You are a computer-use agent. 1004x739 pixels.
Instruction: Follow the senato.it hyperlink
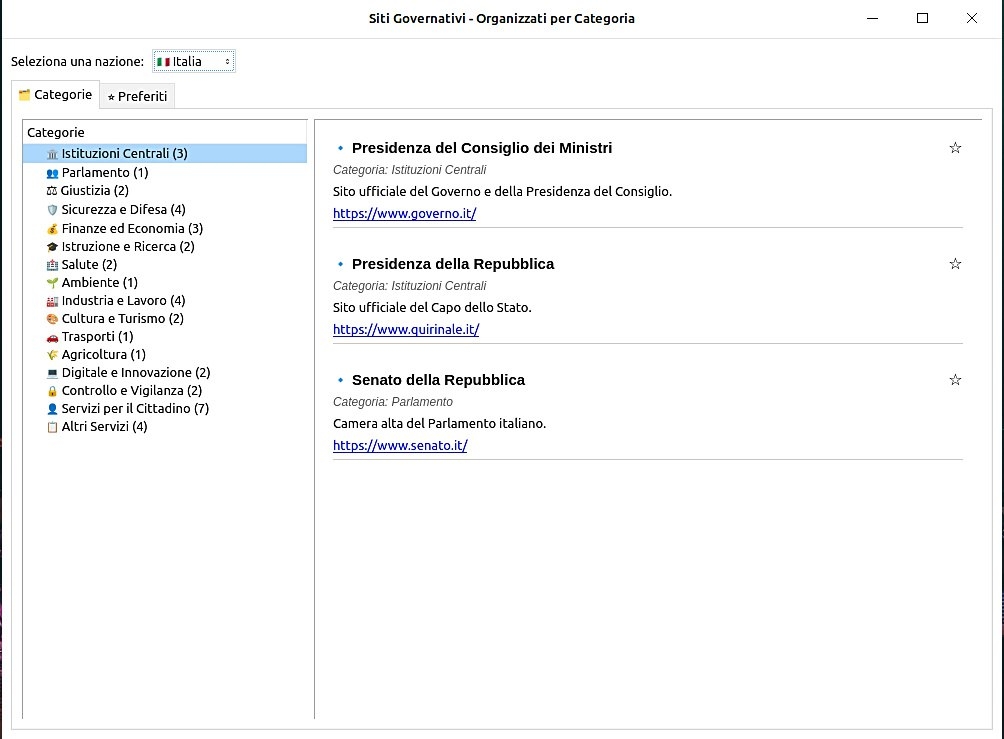[x=400, y=445]
